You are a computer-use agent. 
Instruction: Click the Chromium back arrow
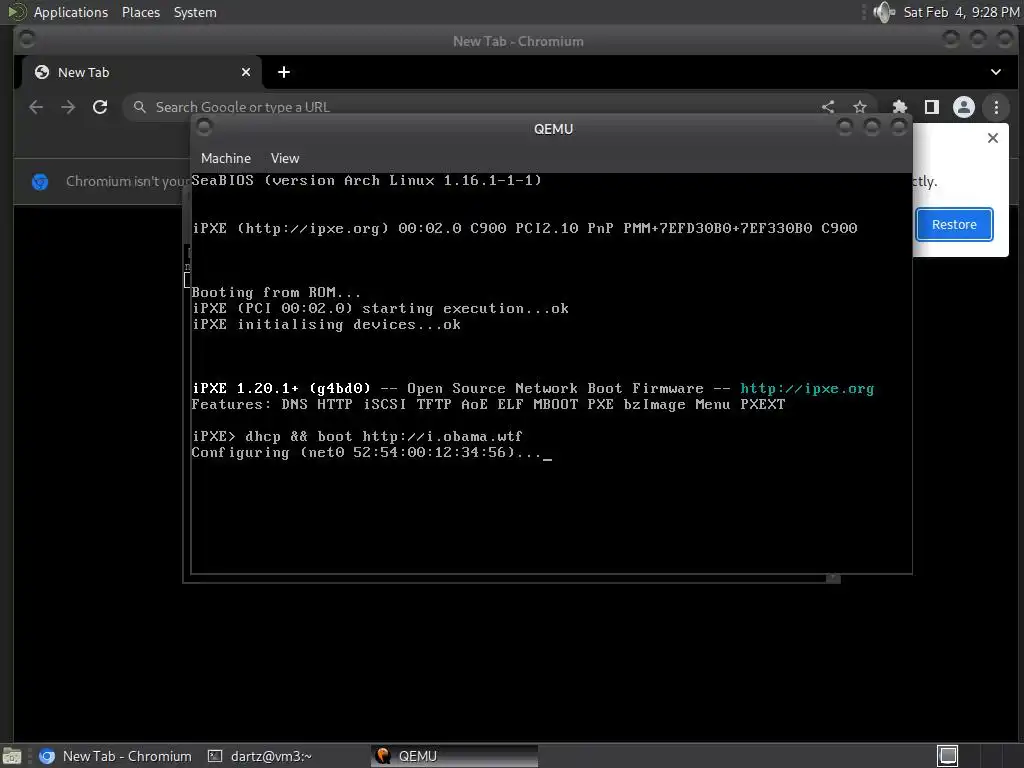coord(36,107)
